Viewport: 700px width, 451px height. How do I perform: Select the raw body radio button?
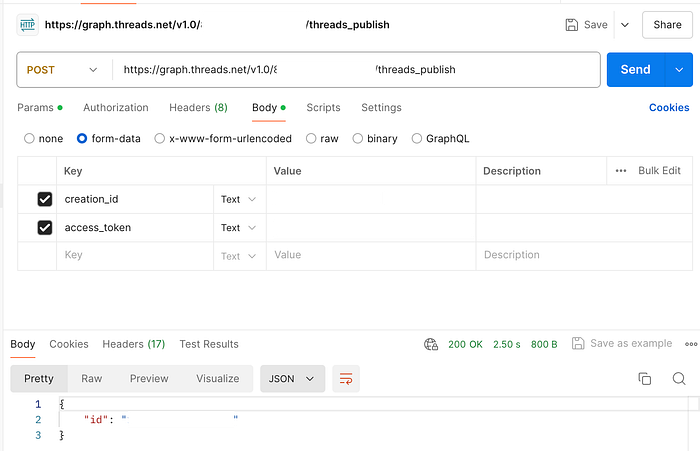click(x=311, y=138)
